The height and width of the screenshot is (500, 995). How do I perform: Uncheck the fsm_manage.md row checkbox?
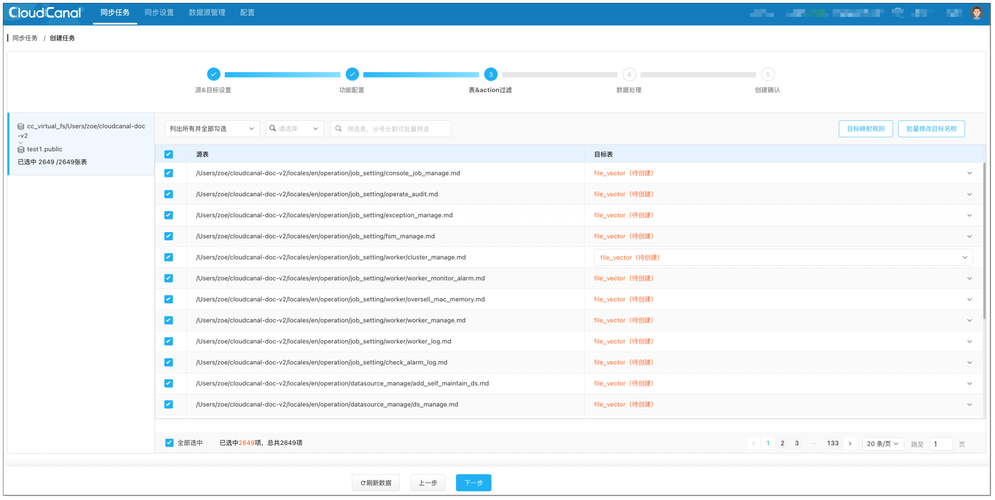(x=168, y=236)
